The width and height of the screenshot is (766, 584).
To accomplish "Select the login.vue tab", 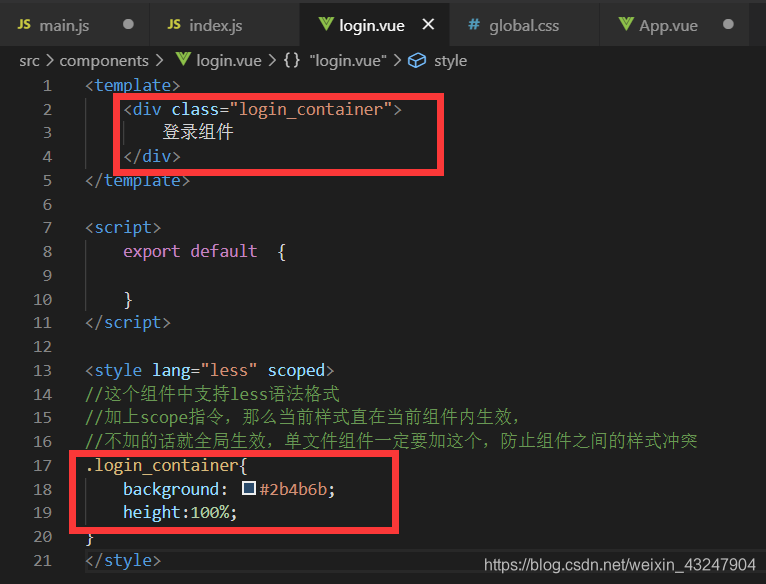I will [374, 24].
